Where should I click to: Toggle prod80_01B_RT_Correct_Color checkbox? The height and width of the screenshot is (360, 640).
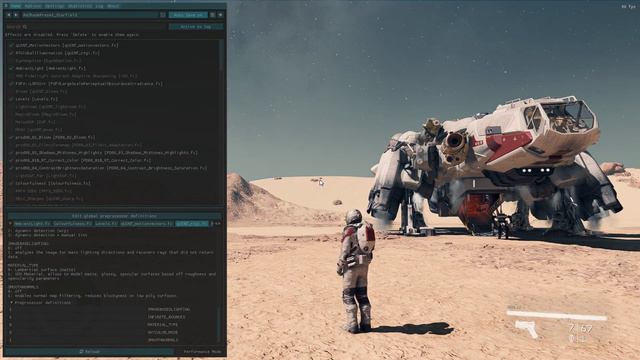point(11,160)
